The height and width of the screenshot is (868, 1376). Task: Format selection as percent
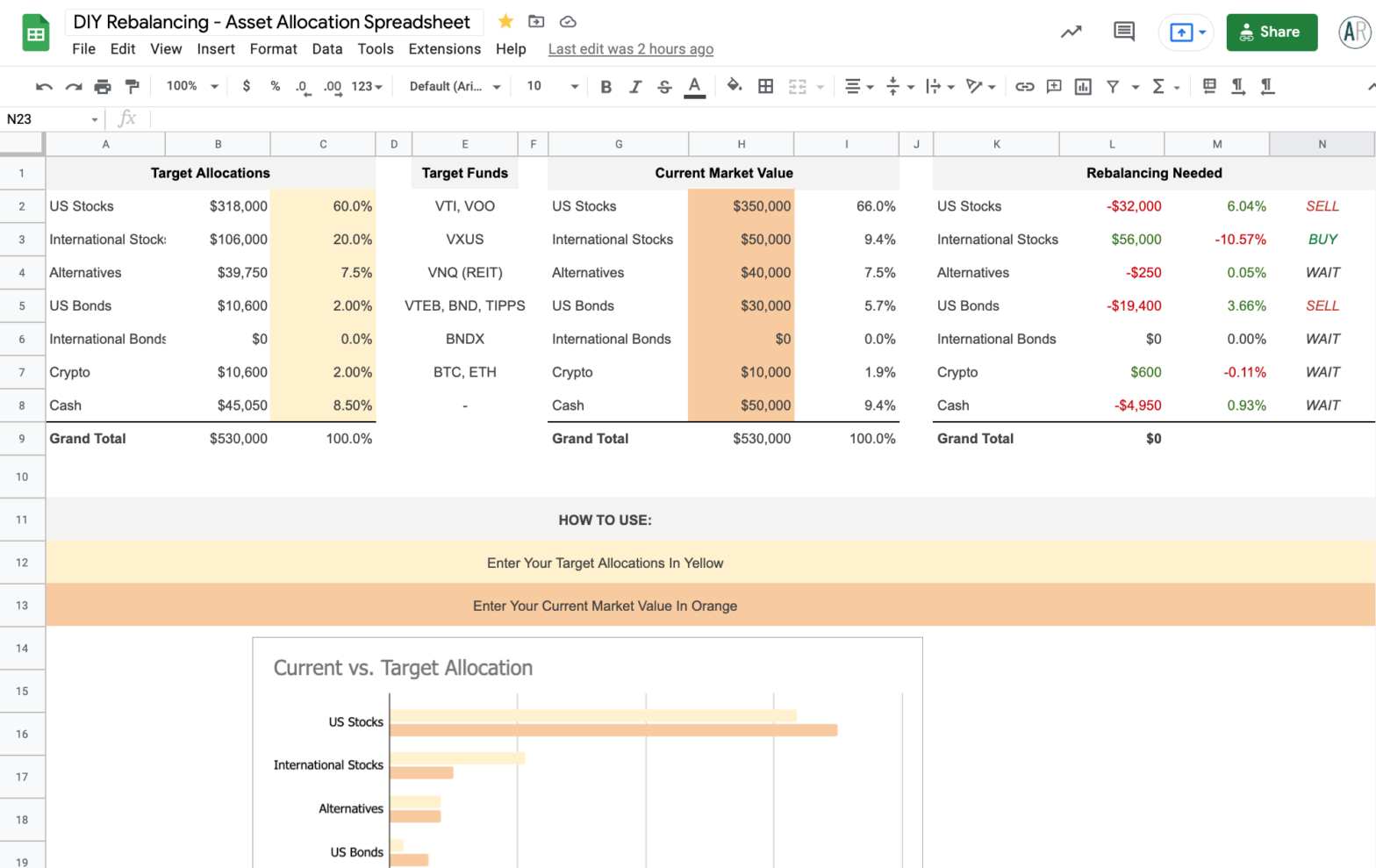(276, 86)
